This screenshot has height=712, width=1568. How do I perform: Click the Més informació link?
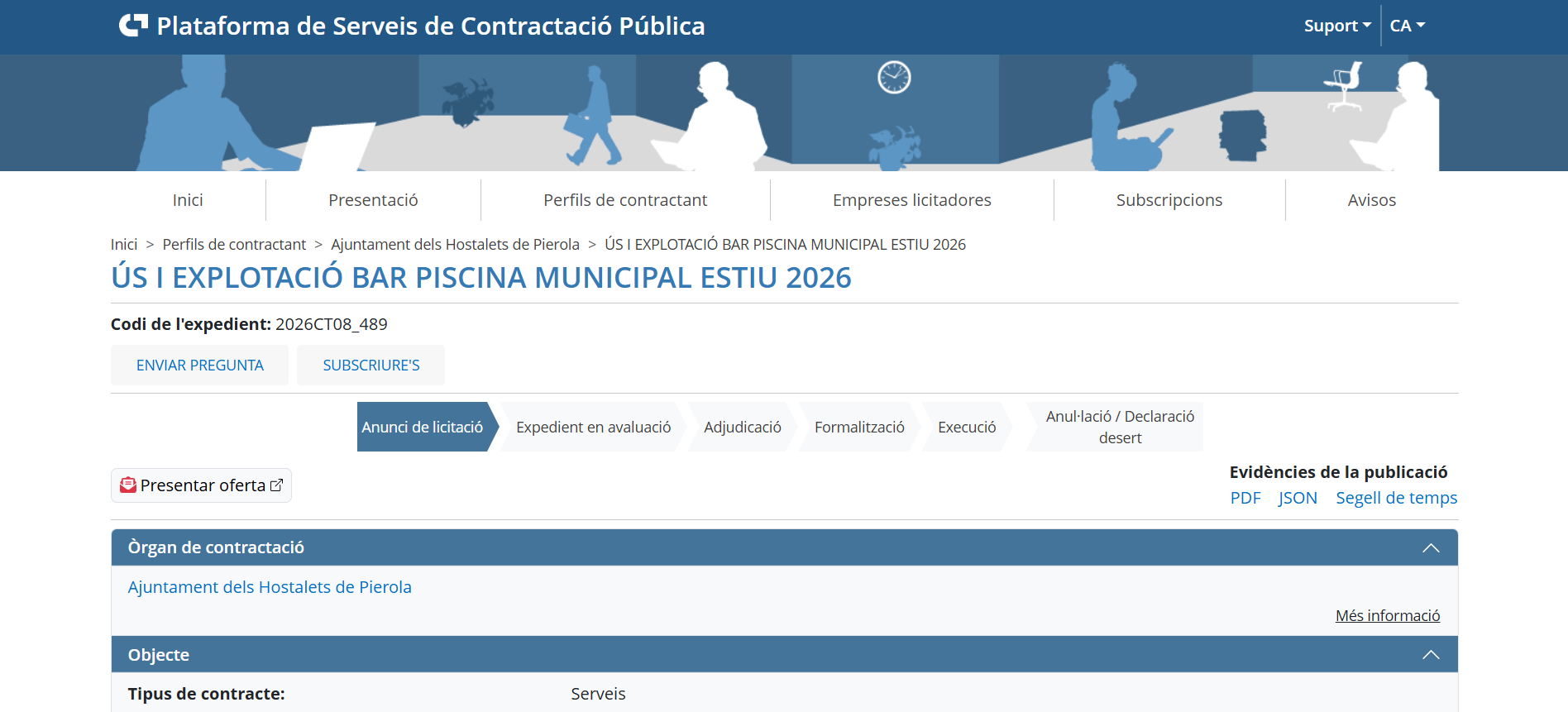1387,616
